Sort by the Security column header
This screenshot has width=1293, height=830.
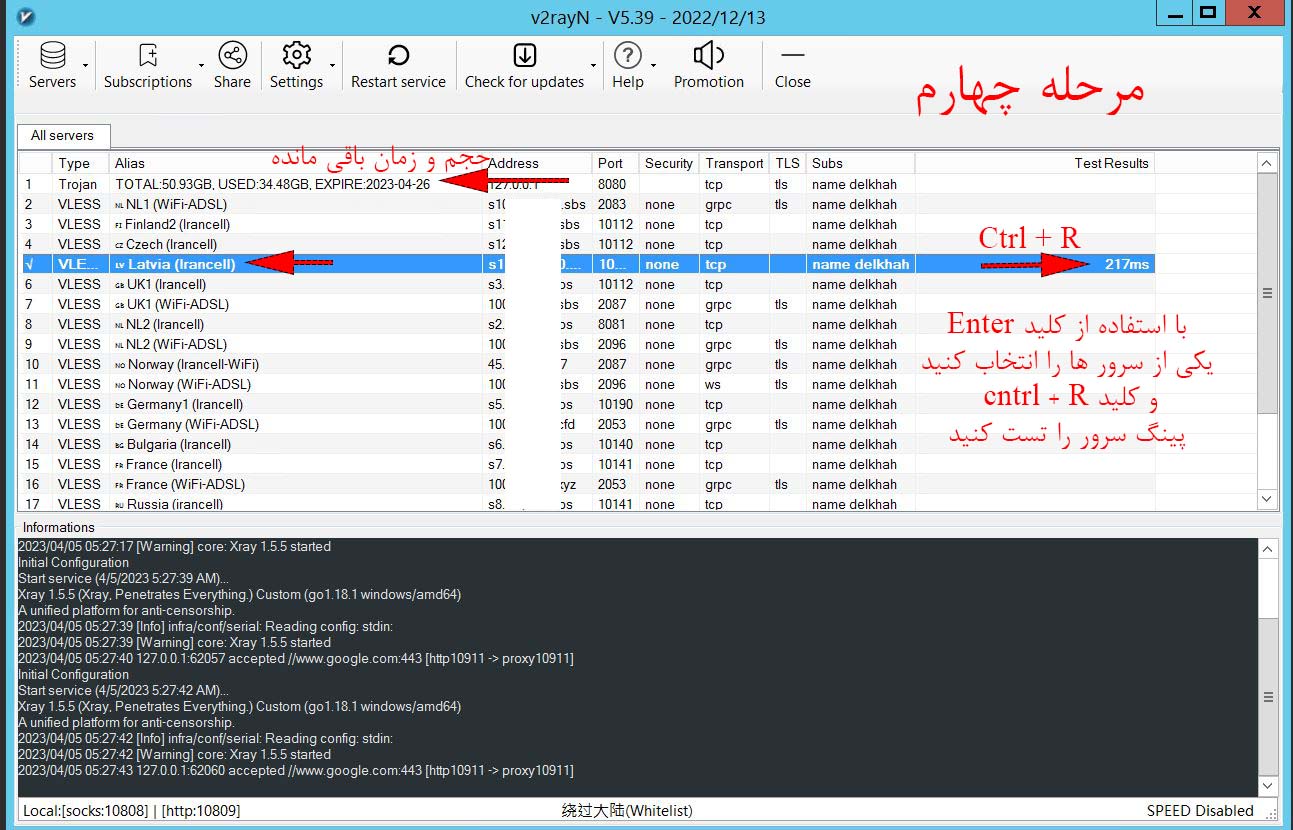[669, 163]
